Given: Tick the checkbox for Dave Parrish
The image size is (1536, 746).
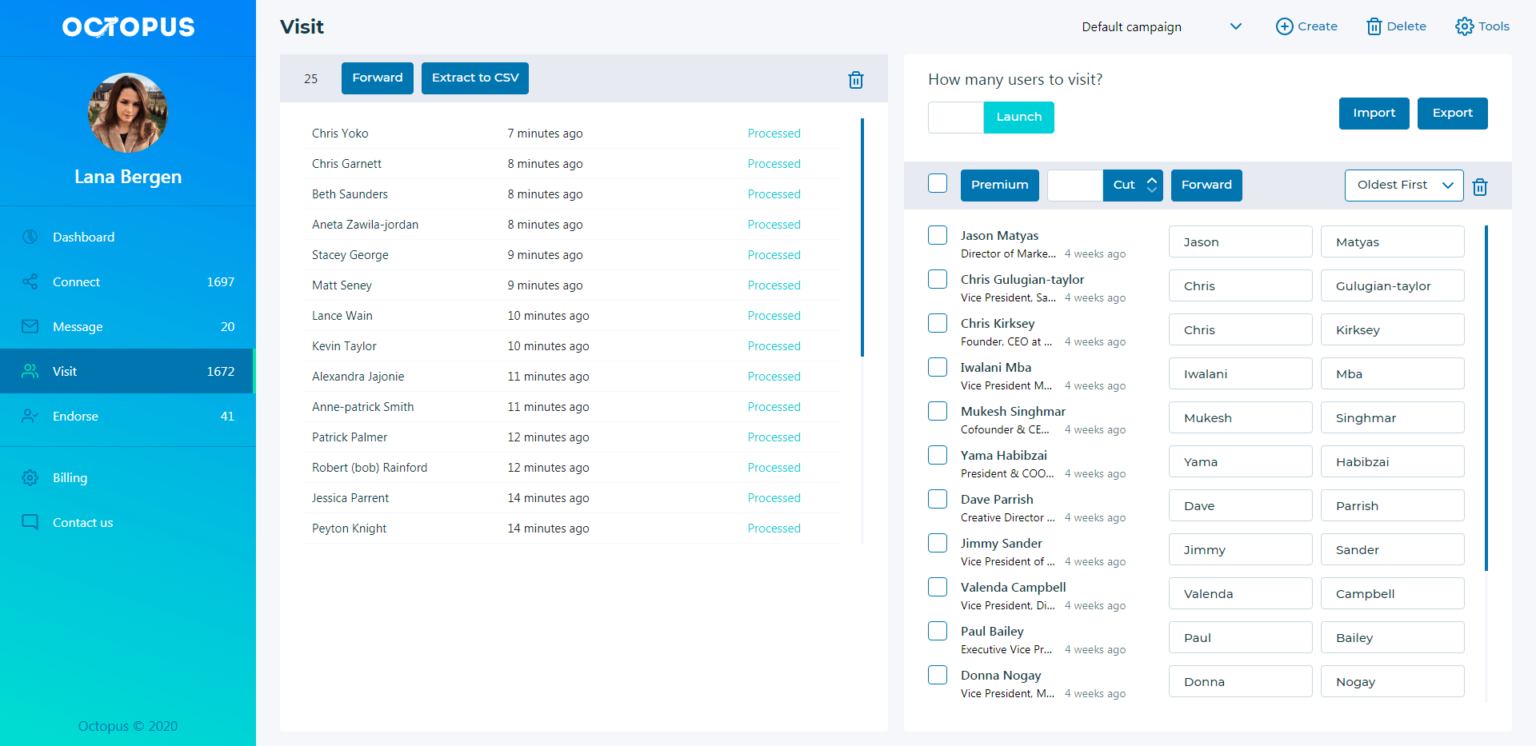Looking at the screenshot, I should (937, 498).
